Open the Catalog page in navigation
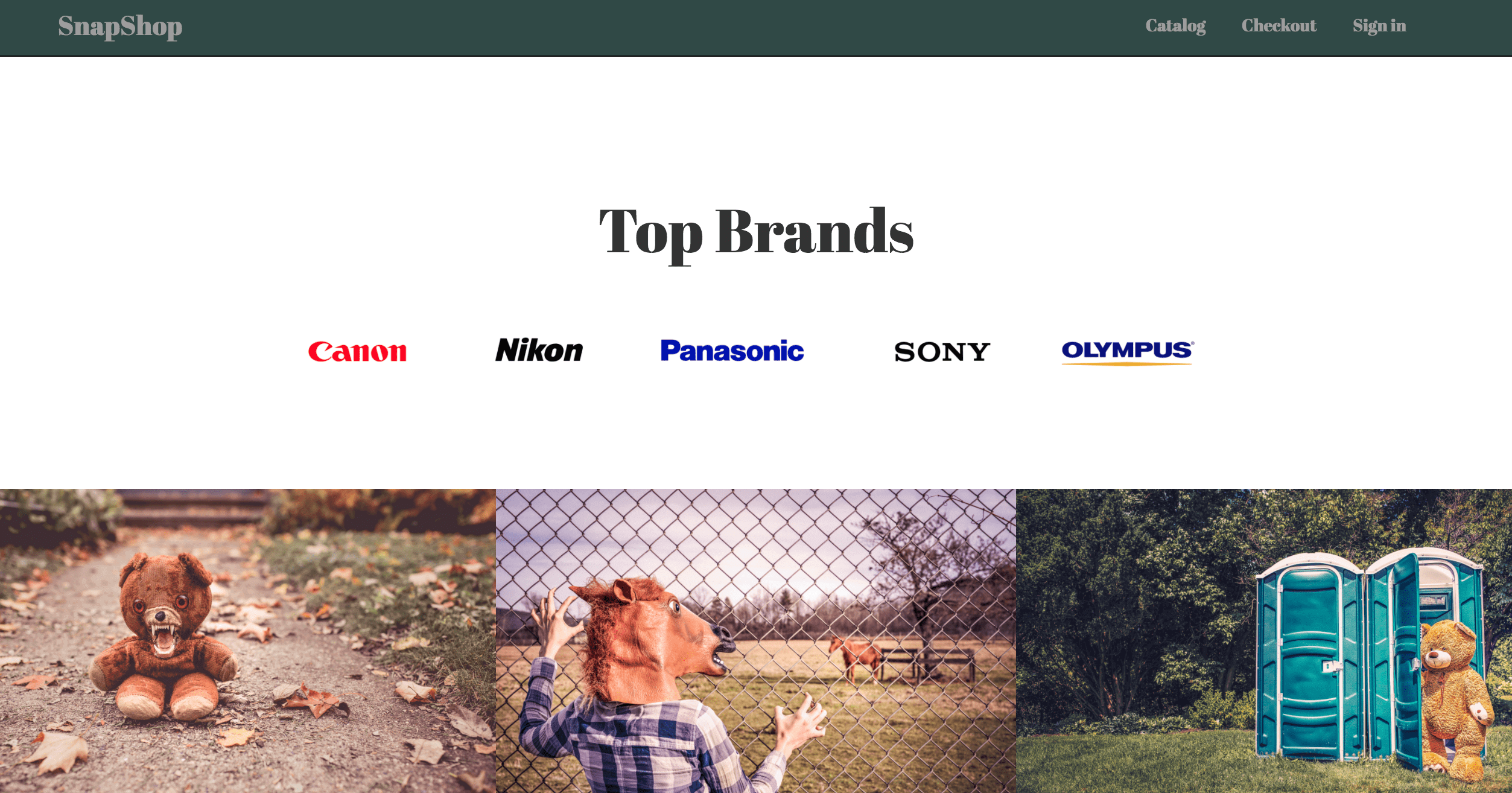 [1175, 26]
